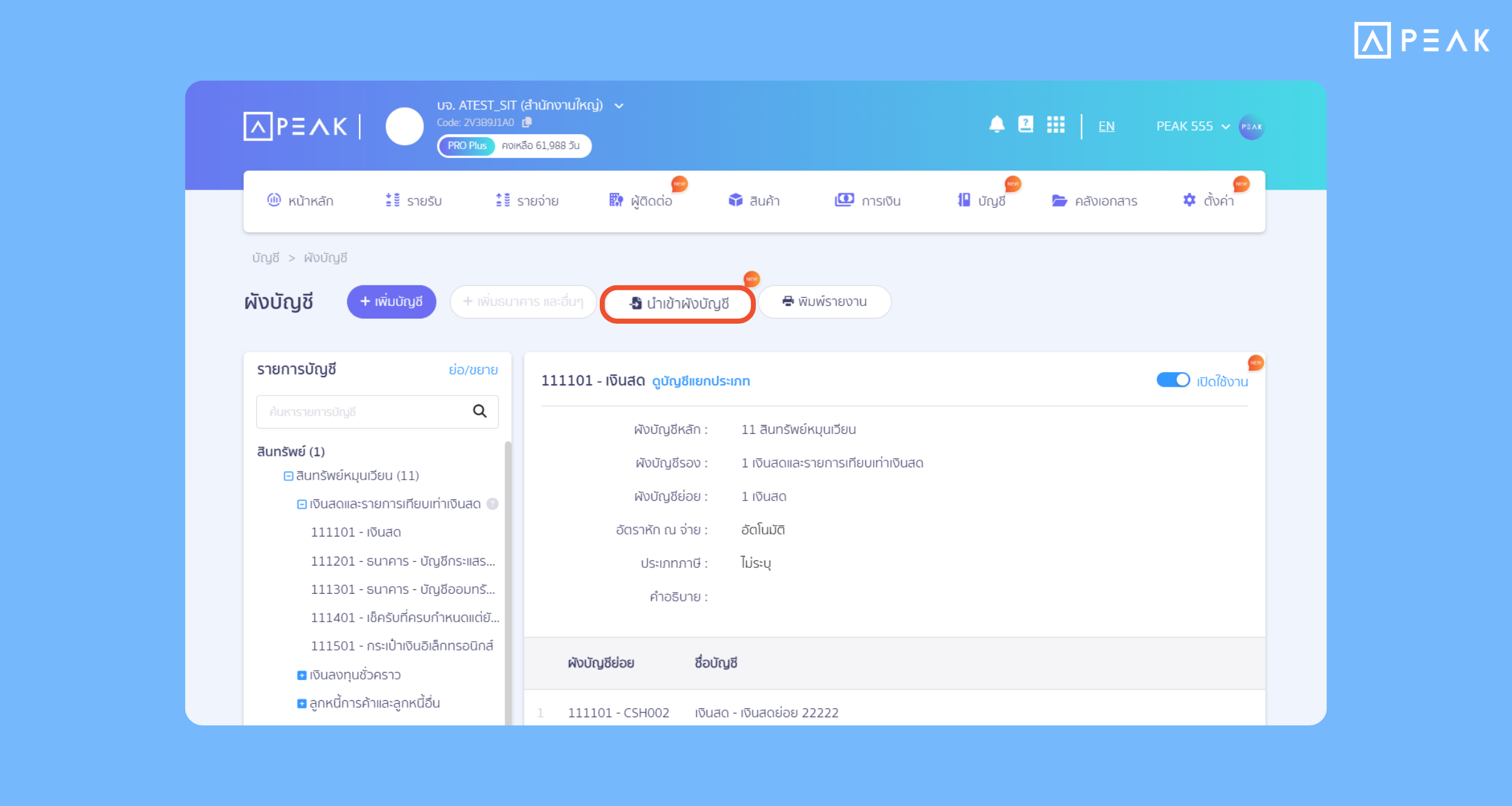Click the PEAK logo in header
The width and height of the screenshot is (1512, 806).
click(x=295, y=127)
